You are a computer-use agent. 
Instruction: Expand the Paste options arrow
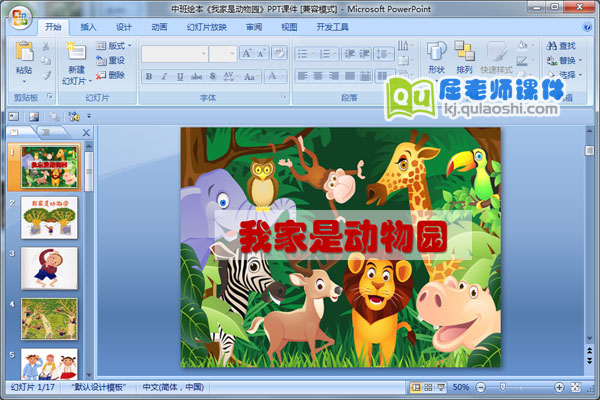pyautogui.click(x=24, y=82)
